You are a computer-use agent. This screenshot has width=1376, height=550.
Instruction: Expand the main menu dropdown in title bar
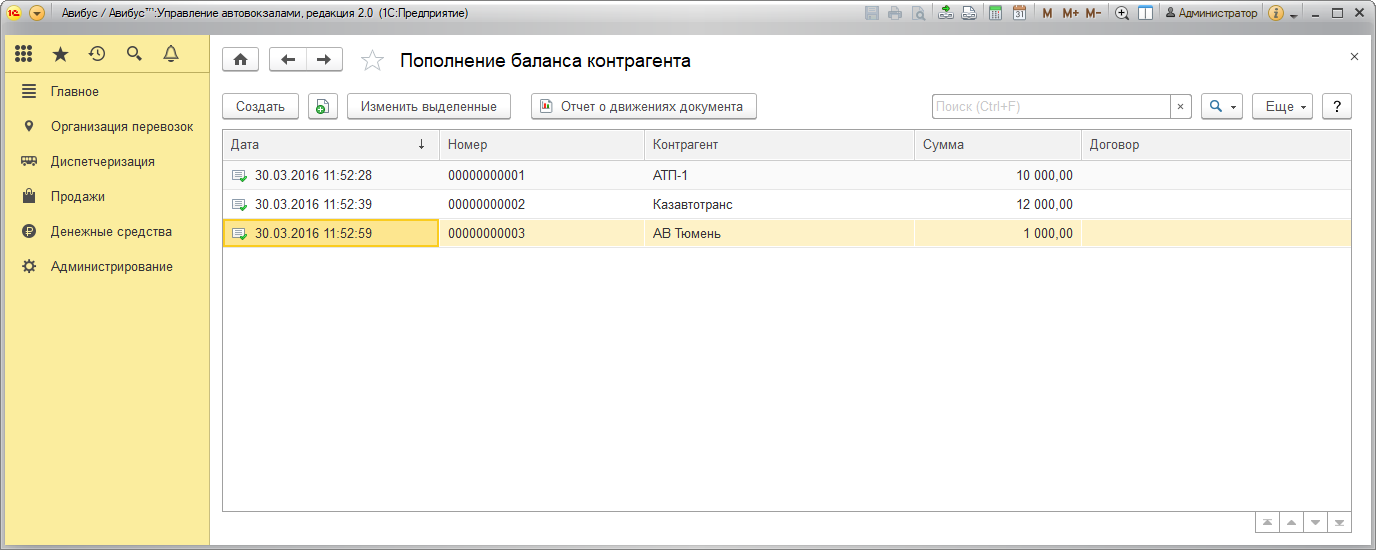(x=37, y=13)
